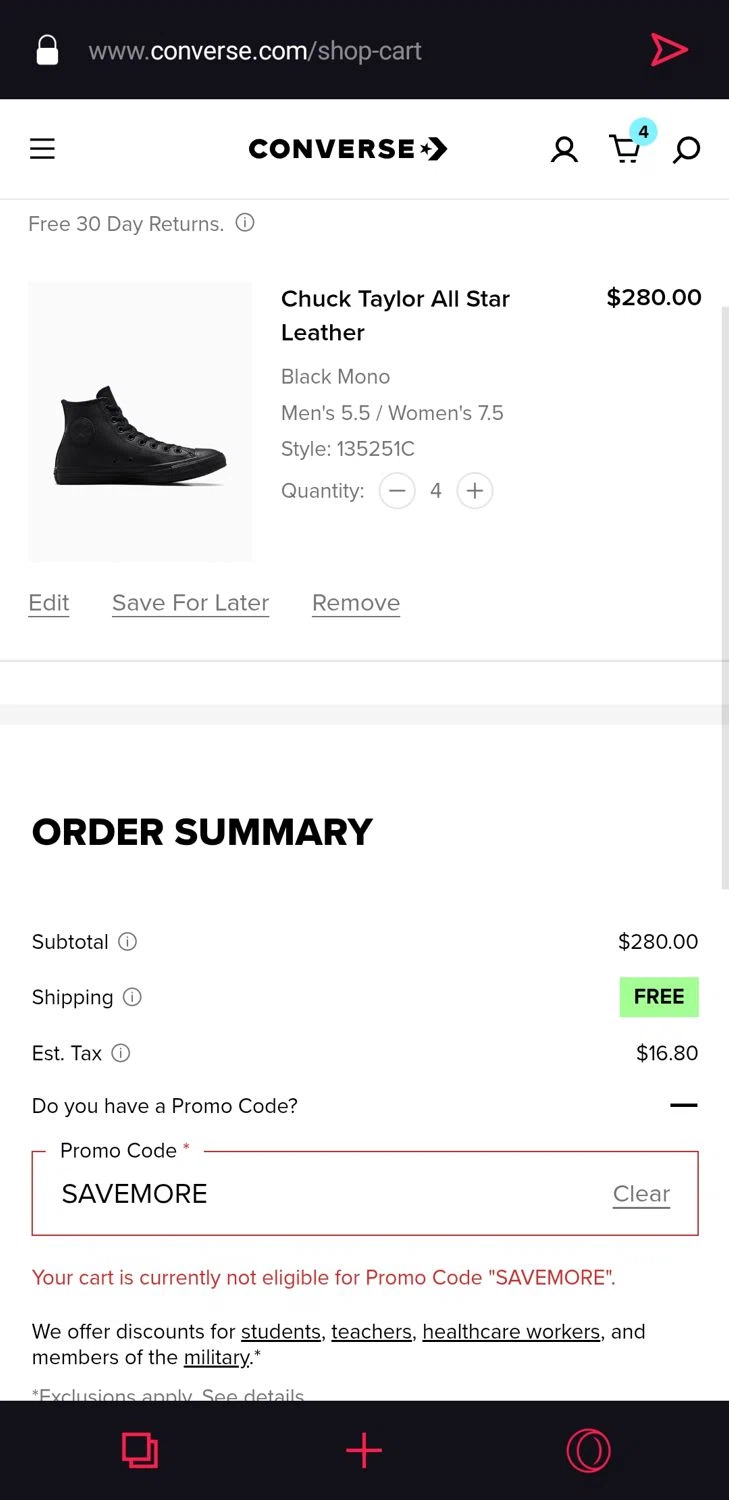This screenshot has height=1500, width=729.
Task: Open the shopping cart icon
Action: tap(627, 149)
